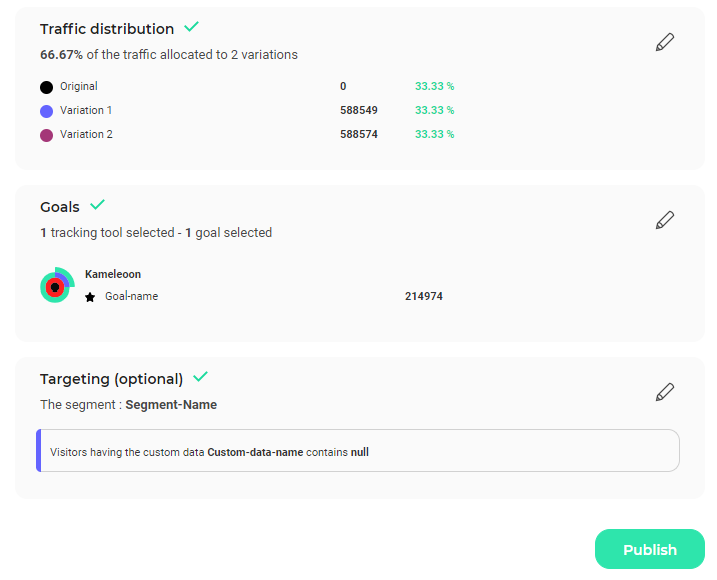Publish the experiment
This screenshot has height=580, width=717.
[x=649, y=549]
